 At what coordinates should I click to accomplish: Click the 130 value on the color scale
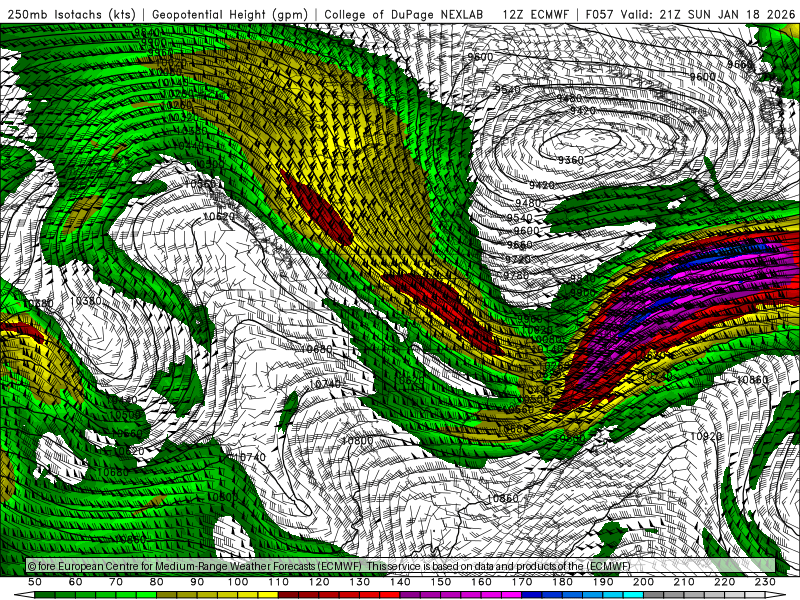359,581
